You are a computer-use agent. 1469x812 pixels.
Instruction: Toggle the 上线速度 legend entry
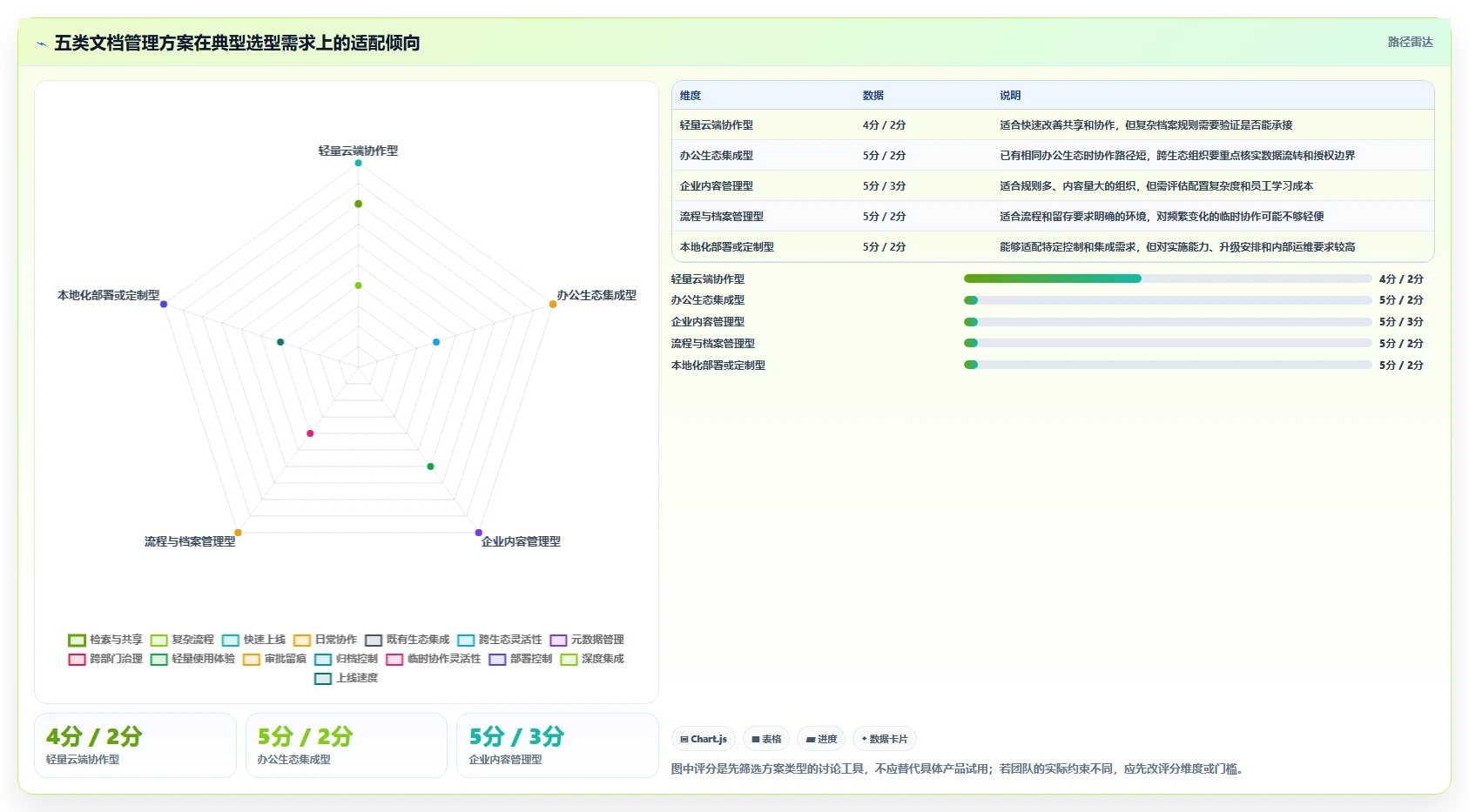point(346,678)
